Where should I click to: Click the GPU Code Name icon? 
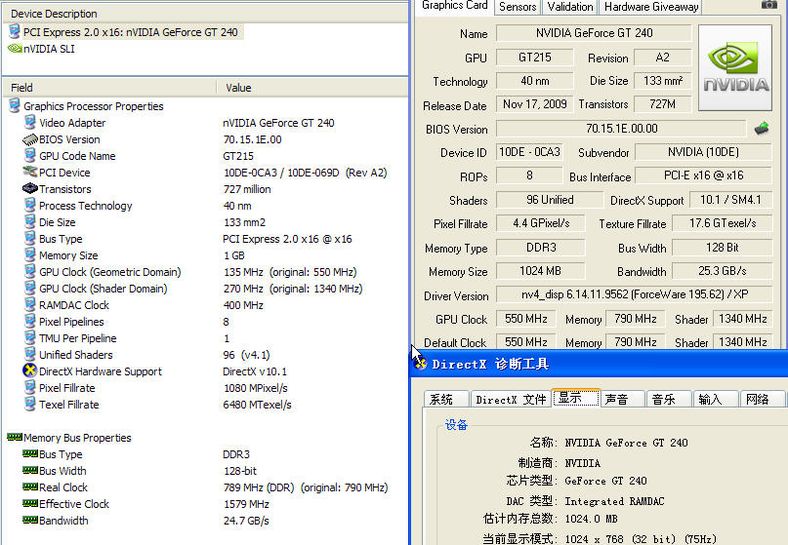30,155
